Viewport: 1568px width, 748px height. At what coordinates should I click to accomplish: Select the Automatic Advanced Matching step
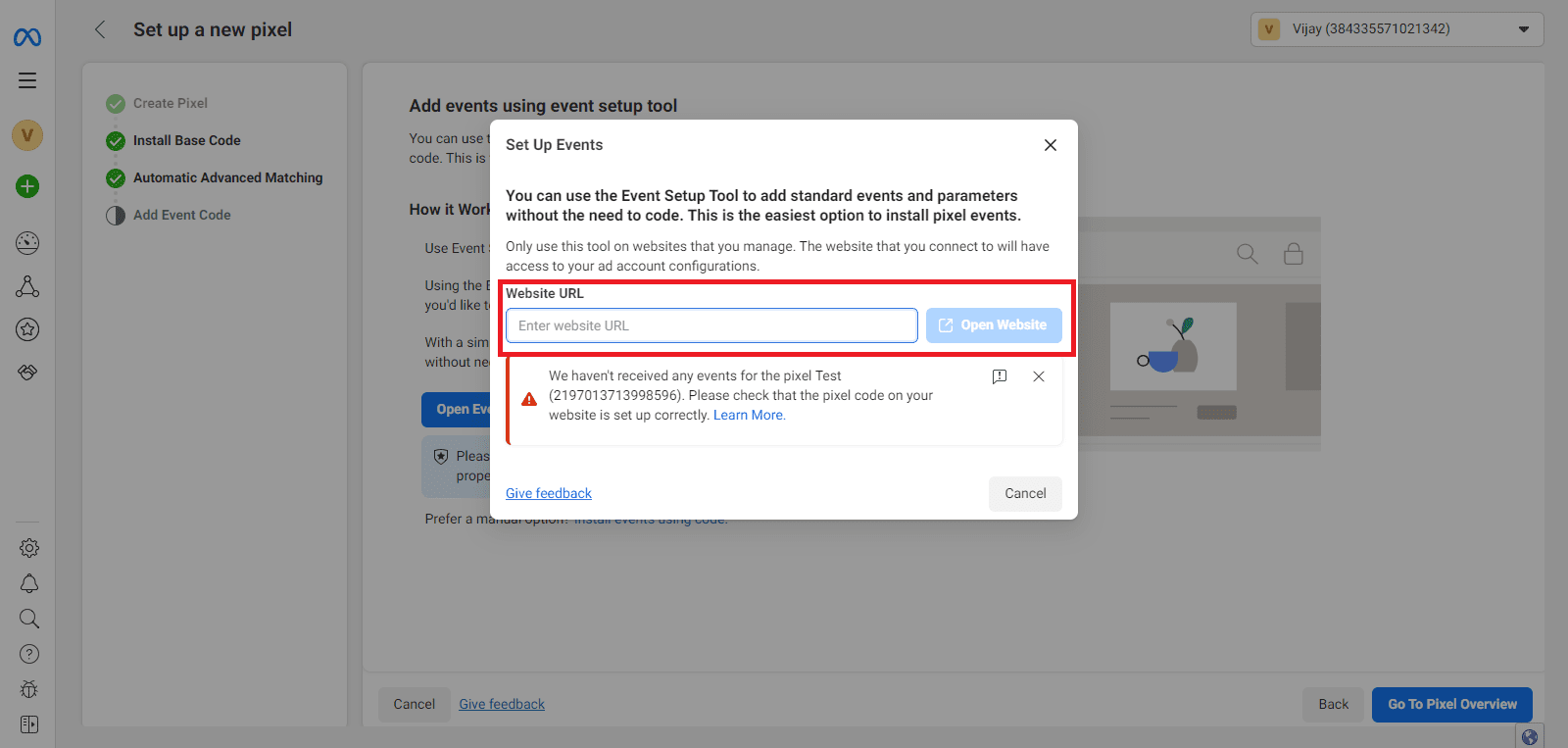pos(227,177)
